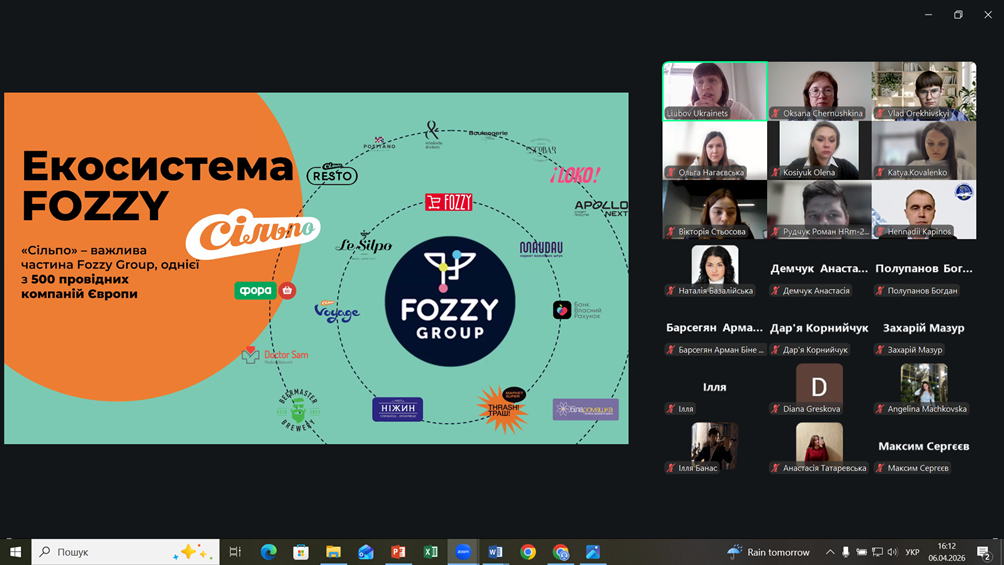Open File Explorer from taskbar
1004x565 pixels.
click(x=333, y=552)
